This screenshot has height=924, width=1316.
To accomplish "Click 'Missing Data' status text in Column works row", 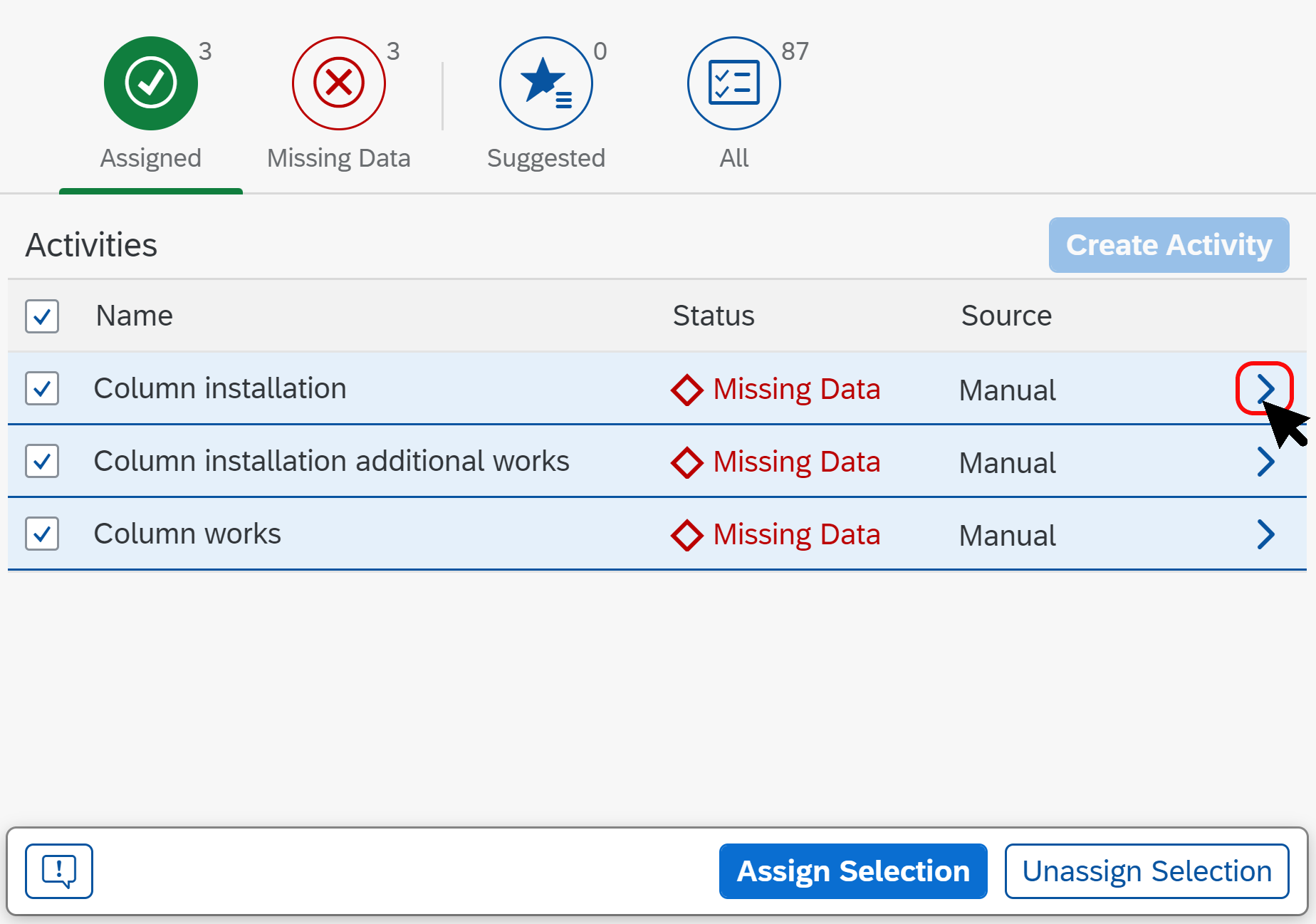I will click(797, 535).
